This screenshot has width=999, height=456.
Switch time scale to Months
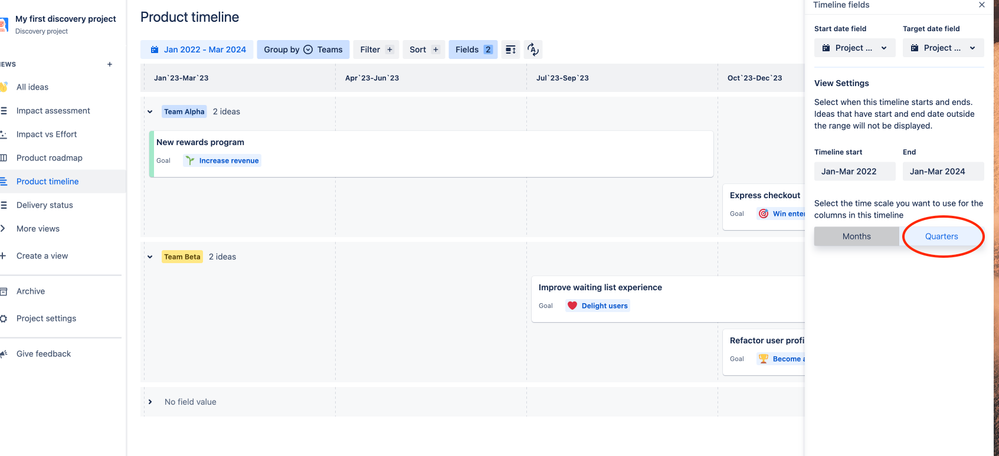pos(856,236)
